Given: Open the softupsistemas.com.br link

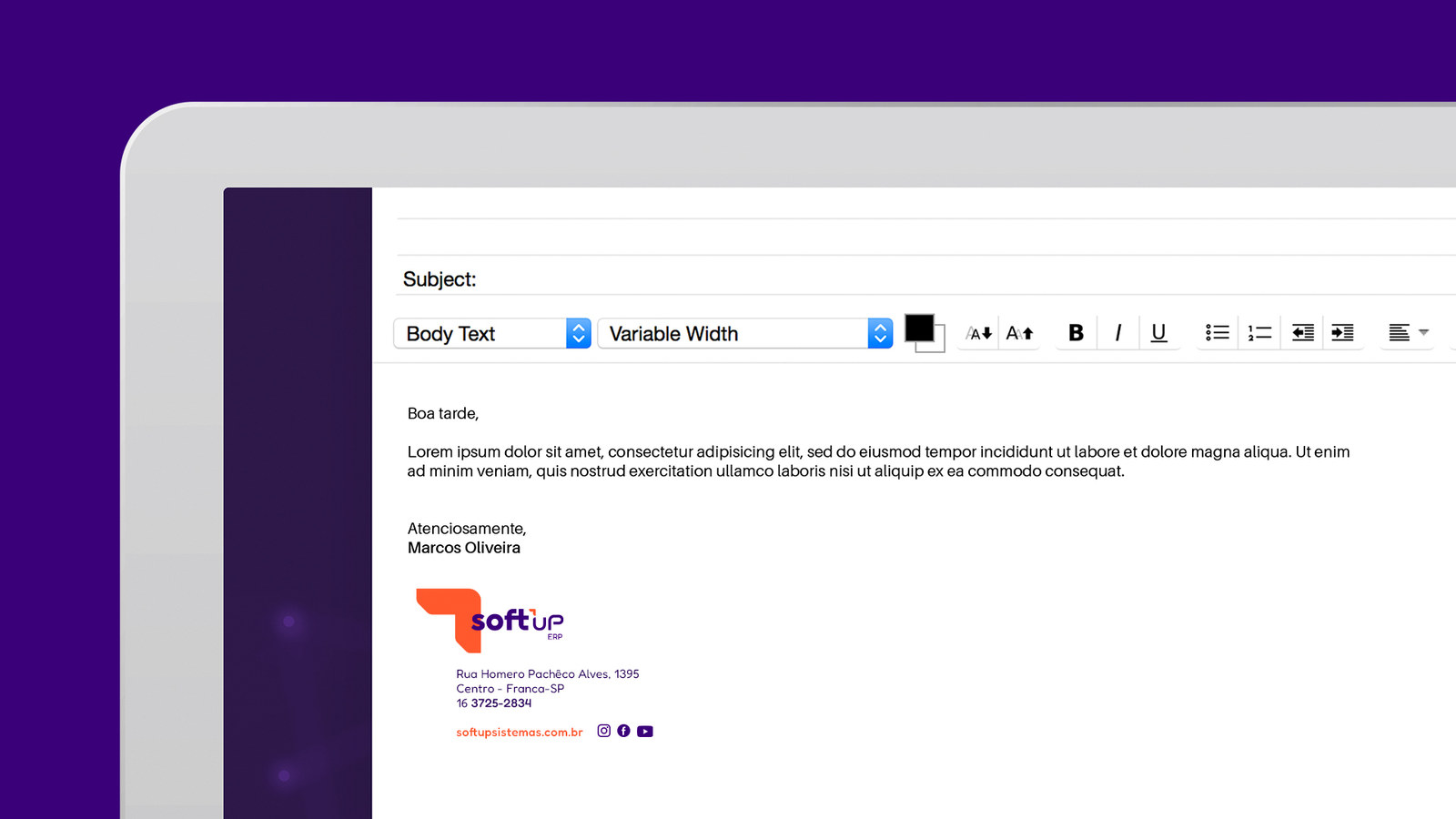Looking at the screenshot, I should (x=519, y=733).
